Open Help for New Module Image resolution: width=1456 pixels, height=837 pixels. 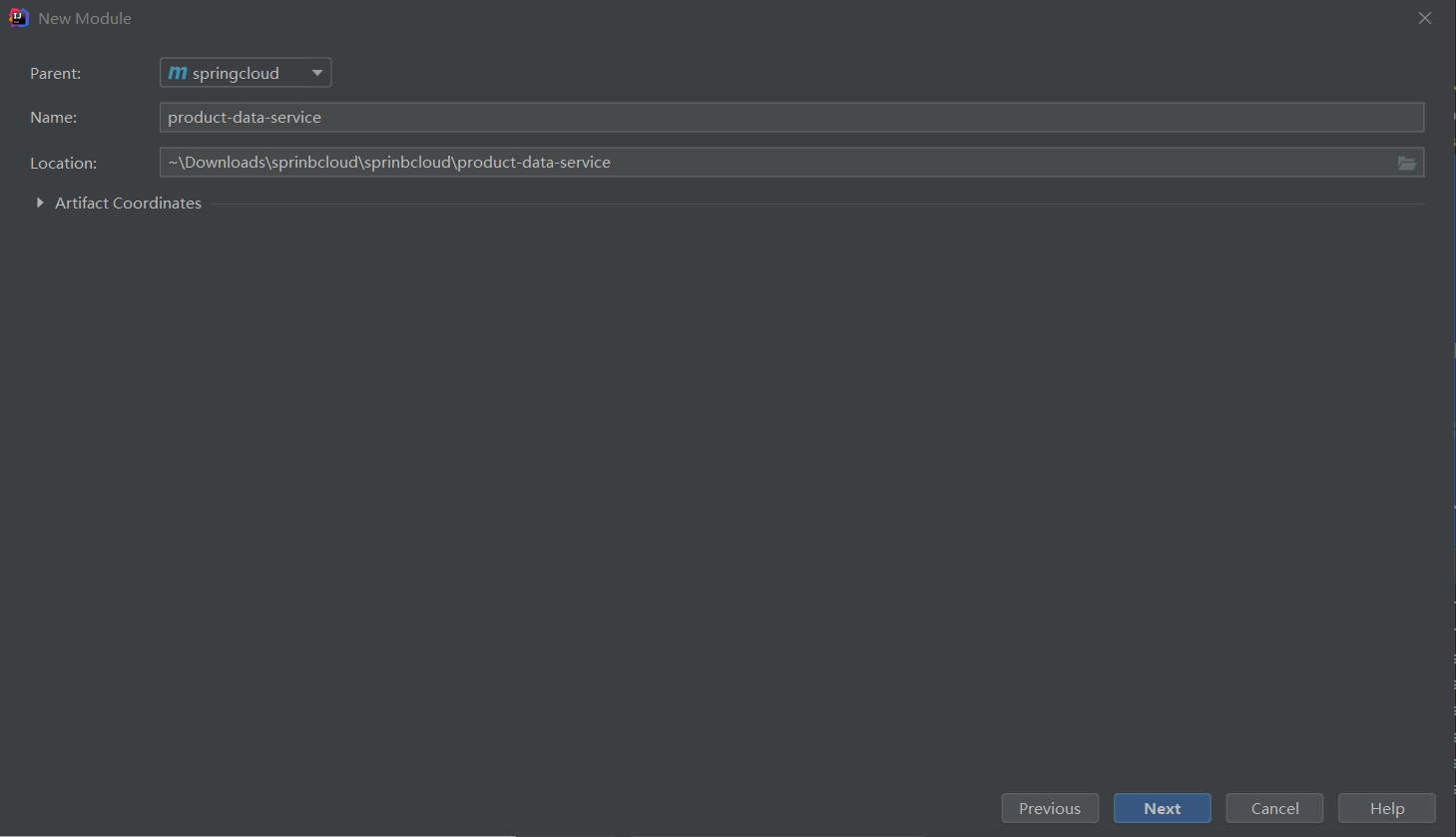pyautogui.click(x=1387, y=808)
